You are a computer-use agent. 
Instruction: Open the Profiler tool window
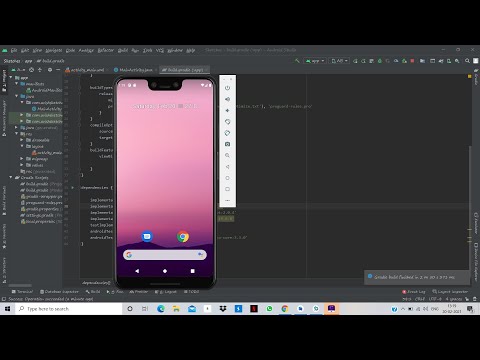coord(139,291)
